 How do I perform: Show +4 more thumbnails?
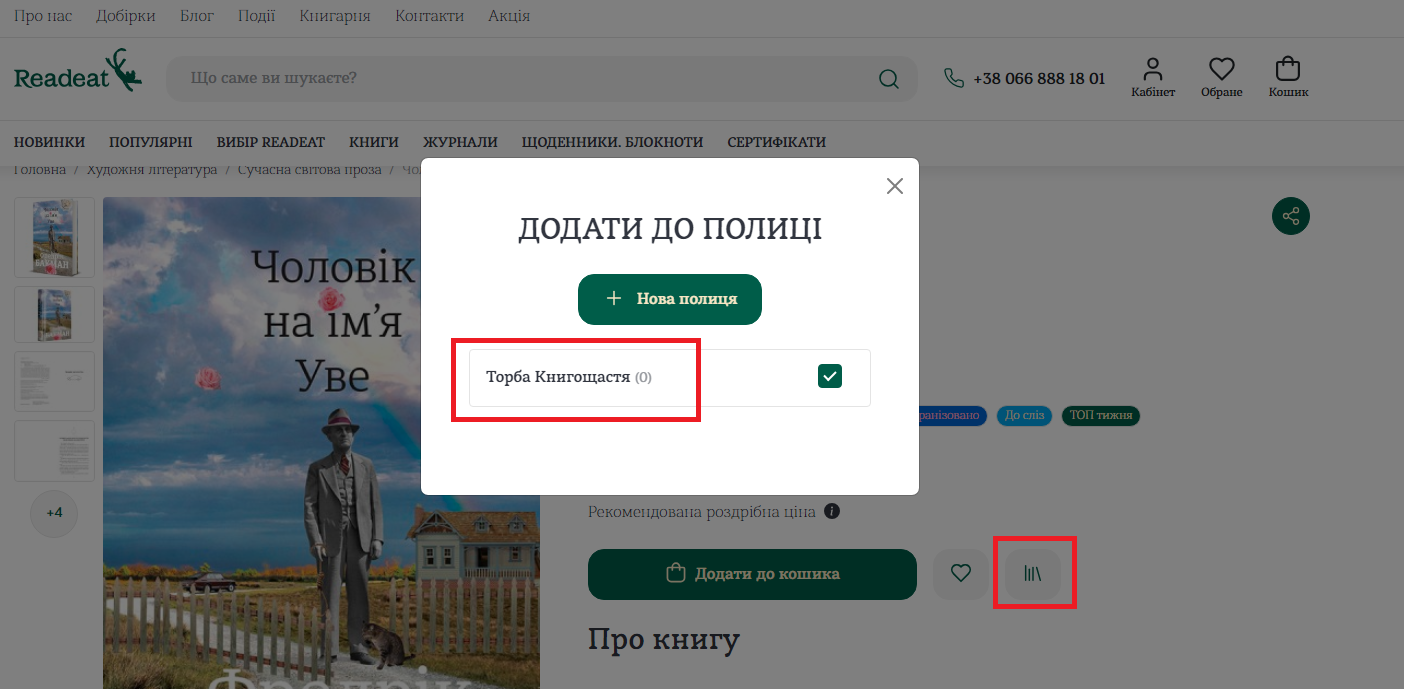54,513
